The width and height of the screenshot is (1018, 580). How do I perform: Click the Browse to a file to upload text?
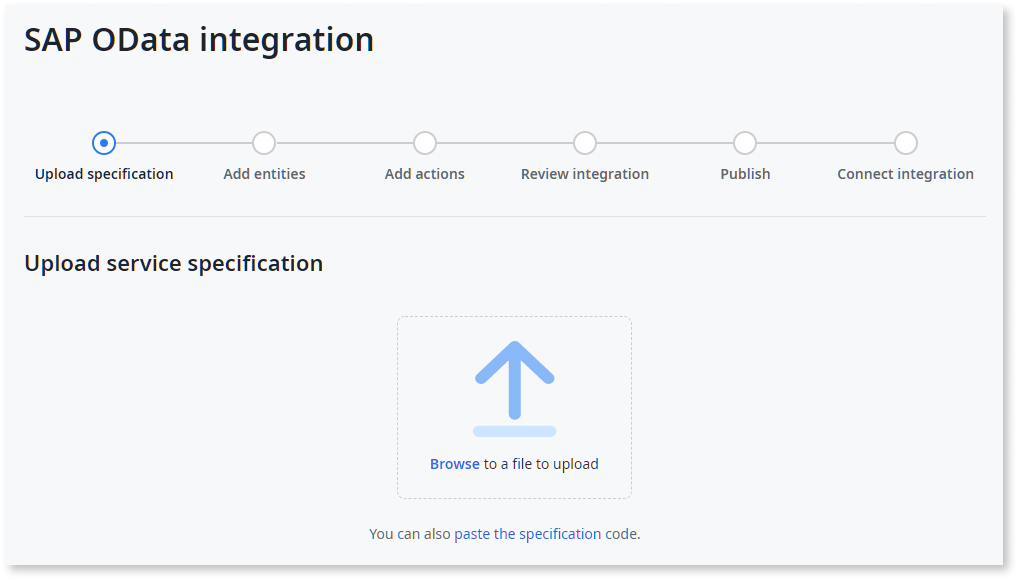(514, 463)
